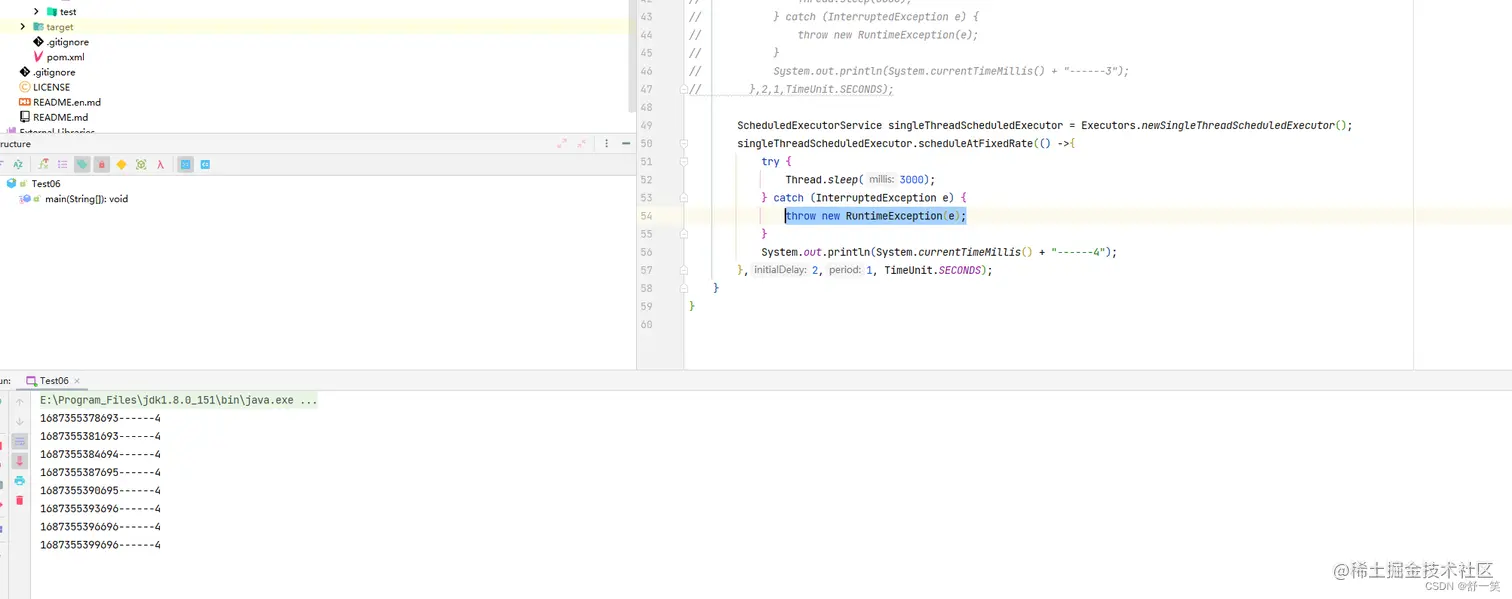Screen dimensions: 1512x599
Task: Click the Up the stack trace arrow
Action: [x=19, y=402]
